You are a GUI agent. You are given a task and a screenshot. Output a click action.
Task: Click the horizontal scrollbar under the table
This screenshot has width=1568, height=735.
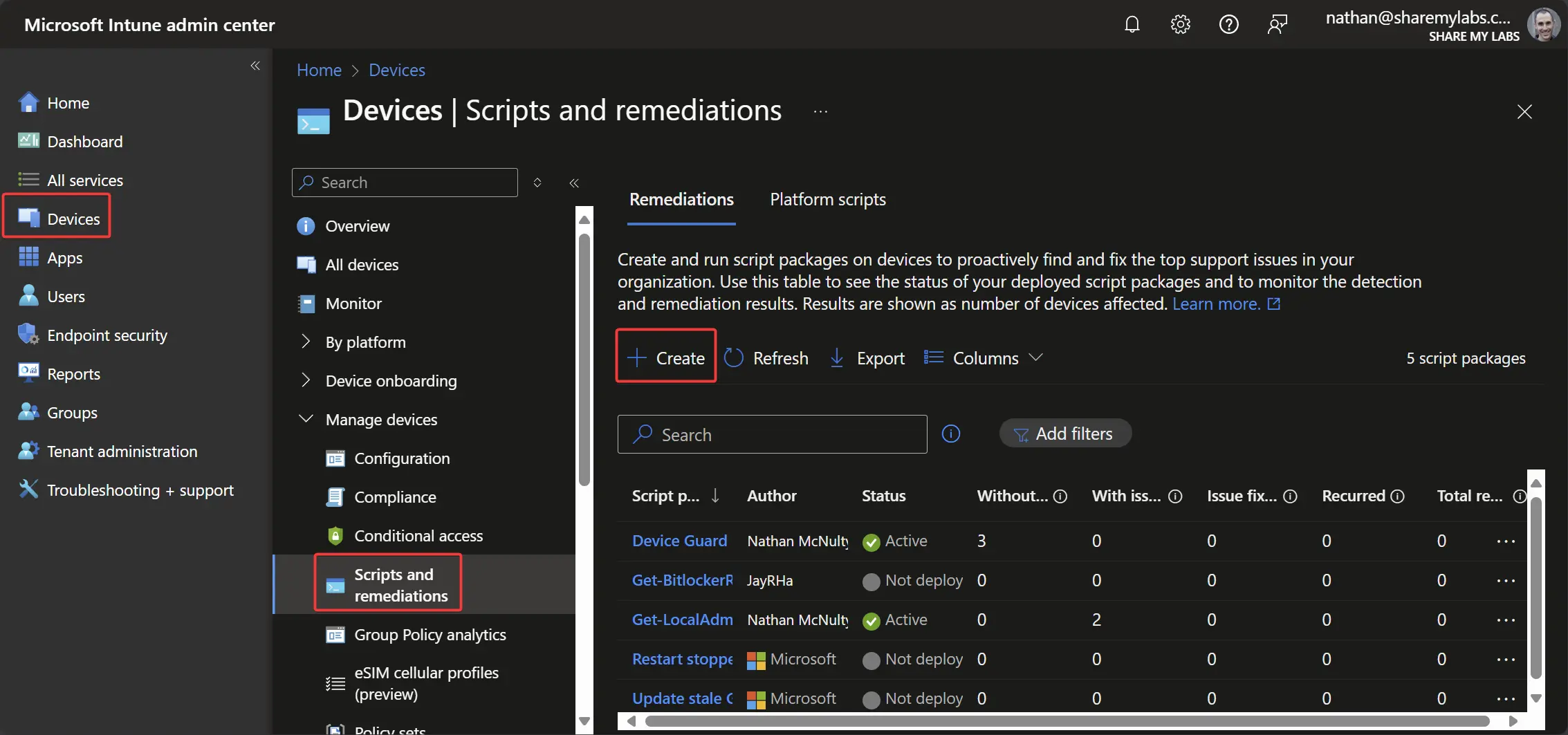[1065, 721]
